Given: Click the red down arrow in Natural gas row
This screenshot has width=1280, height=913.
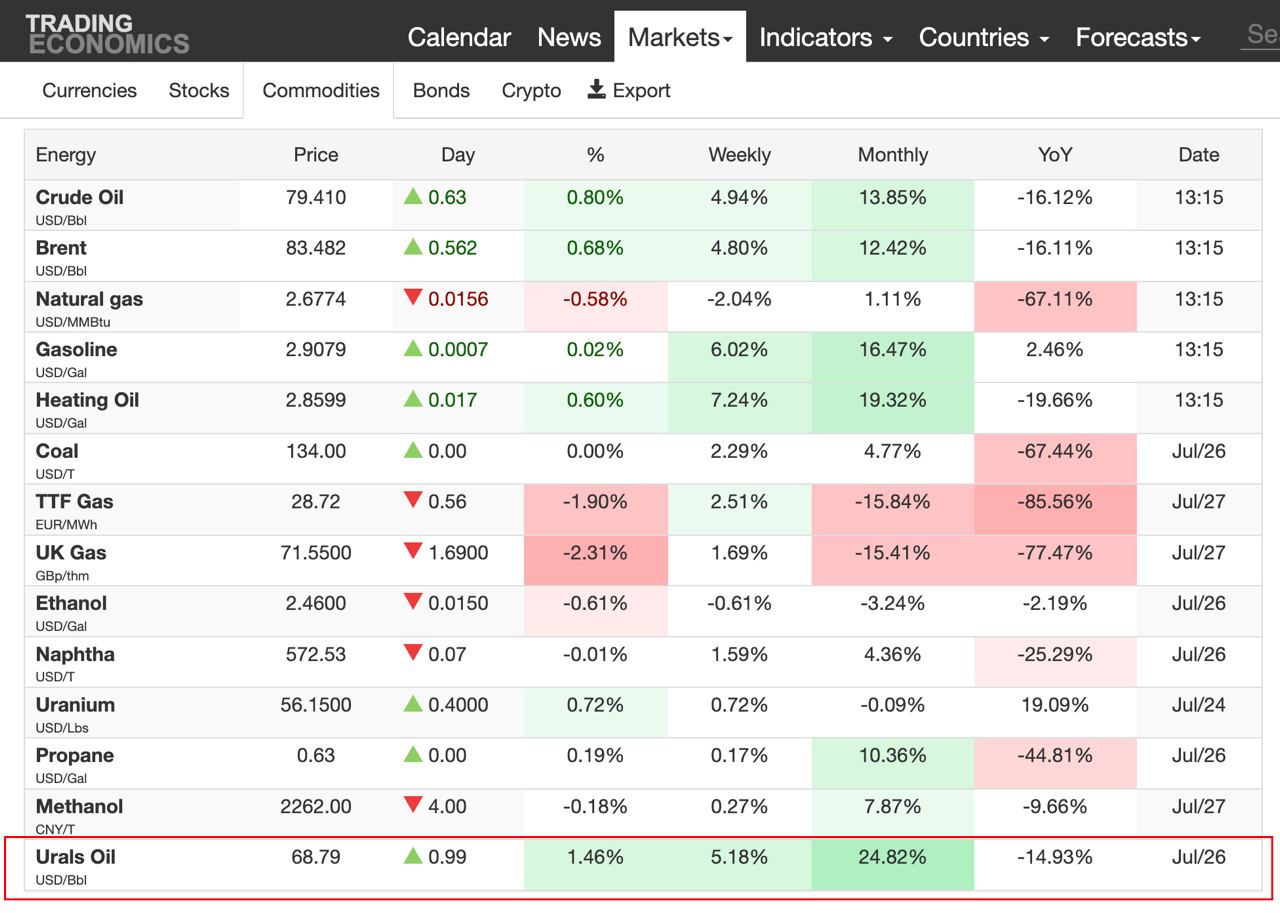Looking at the screenshot, I should click(x=413, y=298).
